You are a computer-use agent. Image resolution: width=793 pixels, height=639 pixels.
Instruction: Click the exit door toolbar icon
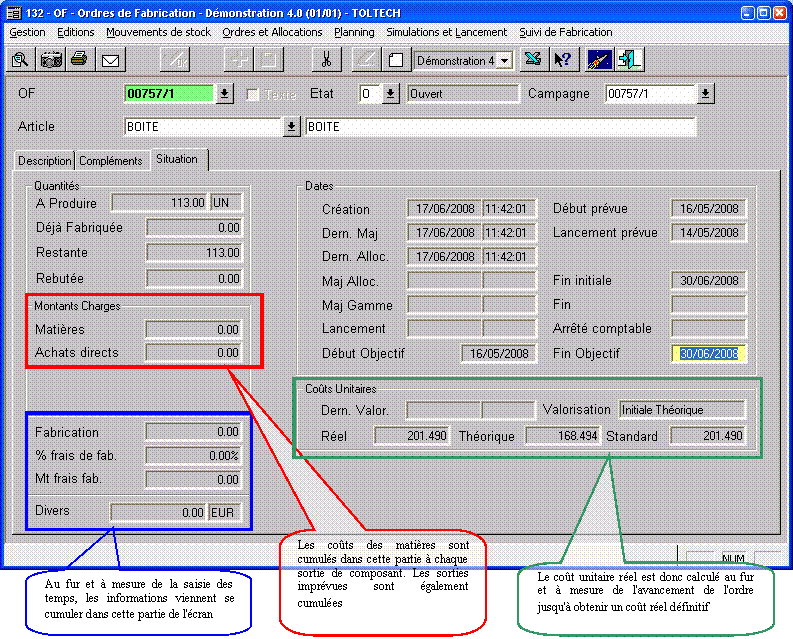coord(630,60)
